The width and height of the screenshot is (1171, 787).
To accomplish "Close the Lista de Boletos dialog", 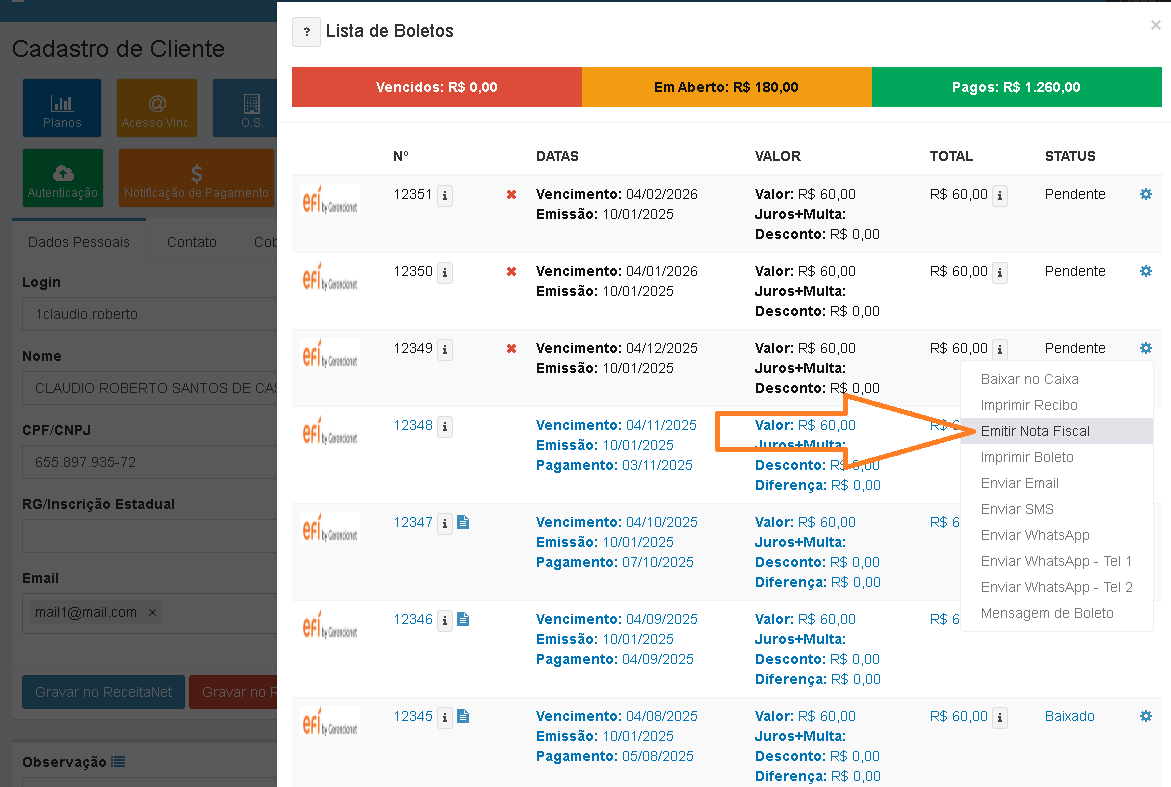I will (x=1155, y=26).
